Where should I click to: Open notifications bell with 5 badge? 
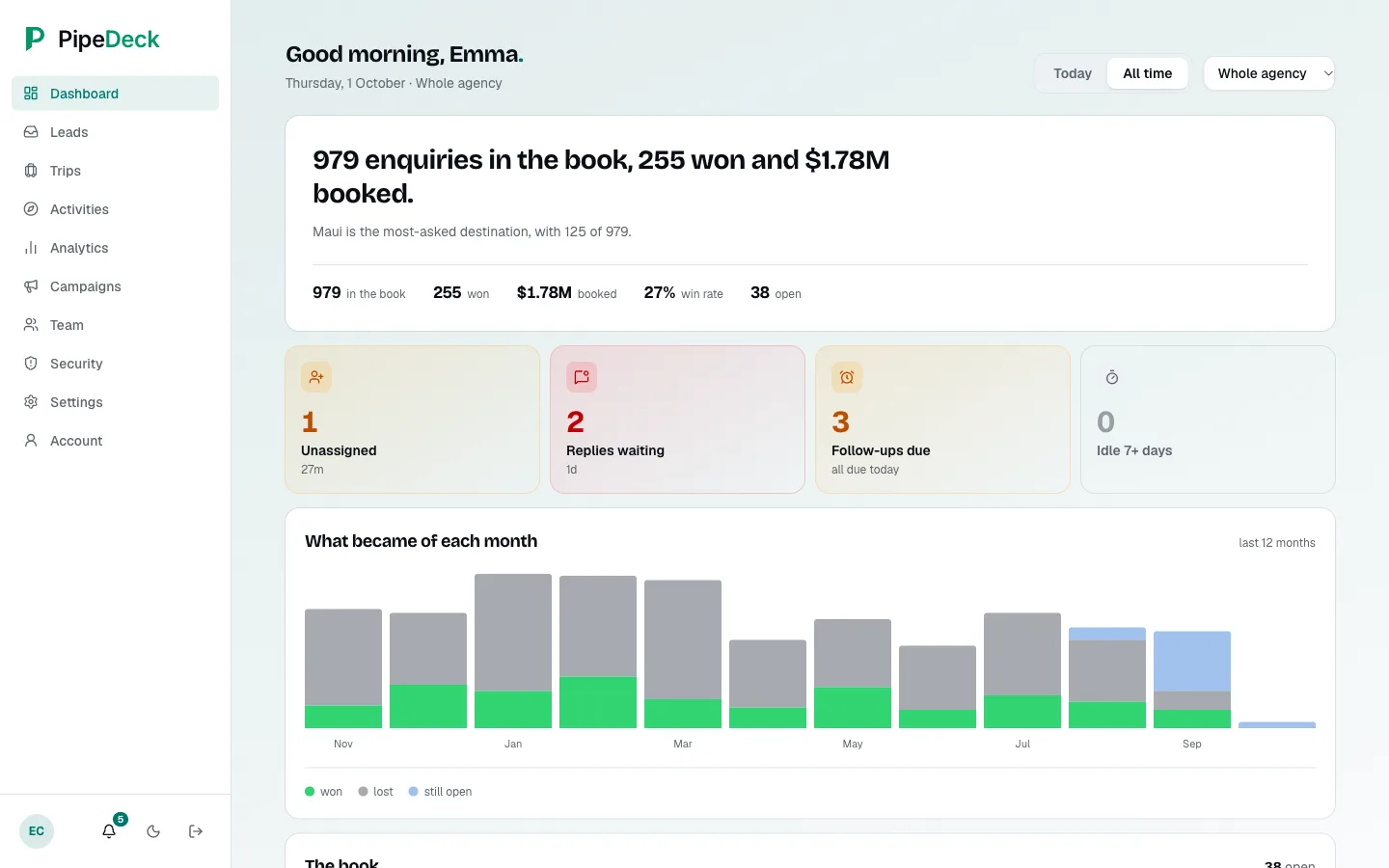pyautogui.click(x=110, y=830)
